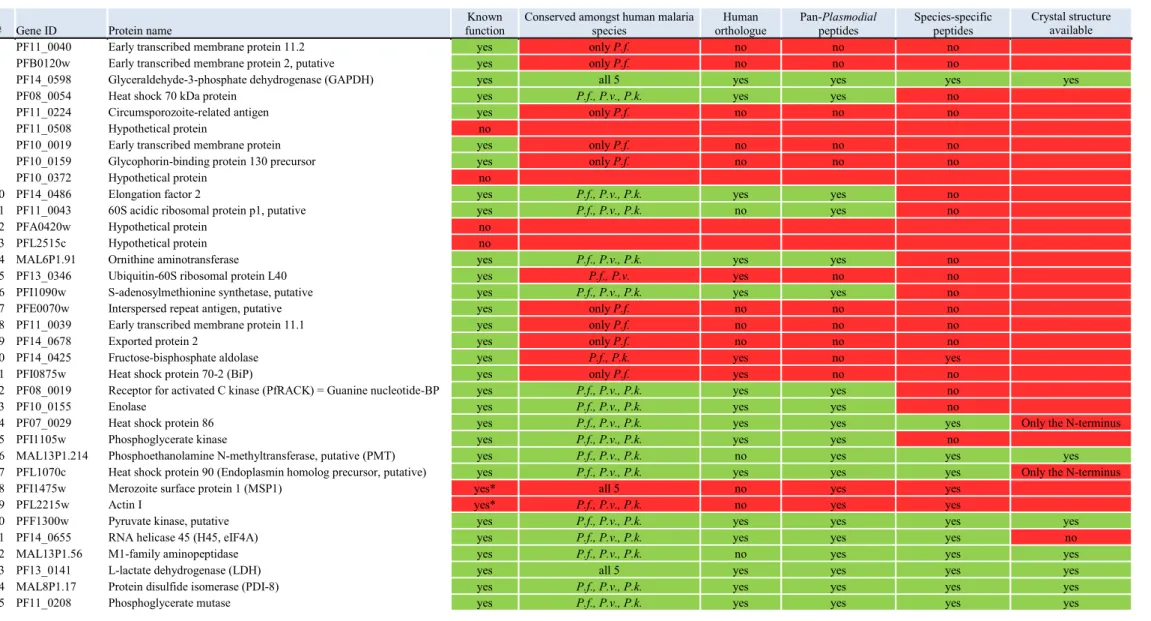Viewport: 1151px width, 621px height.
Task: Select gene ID PF07_0029
Action: 44,423
